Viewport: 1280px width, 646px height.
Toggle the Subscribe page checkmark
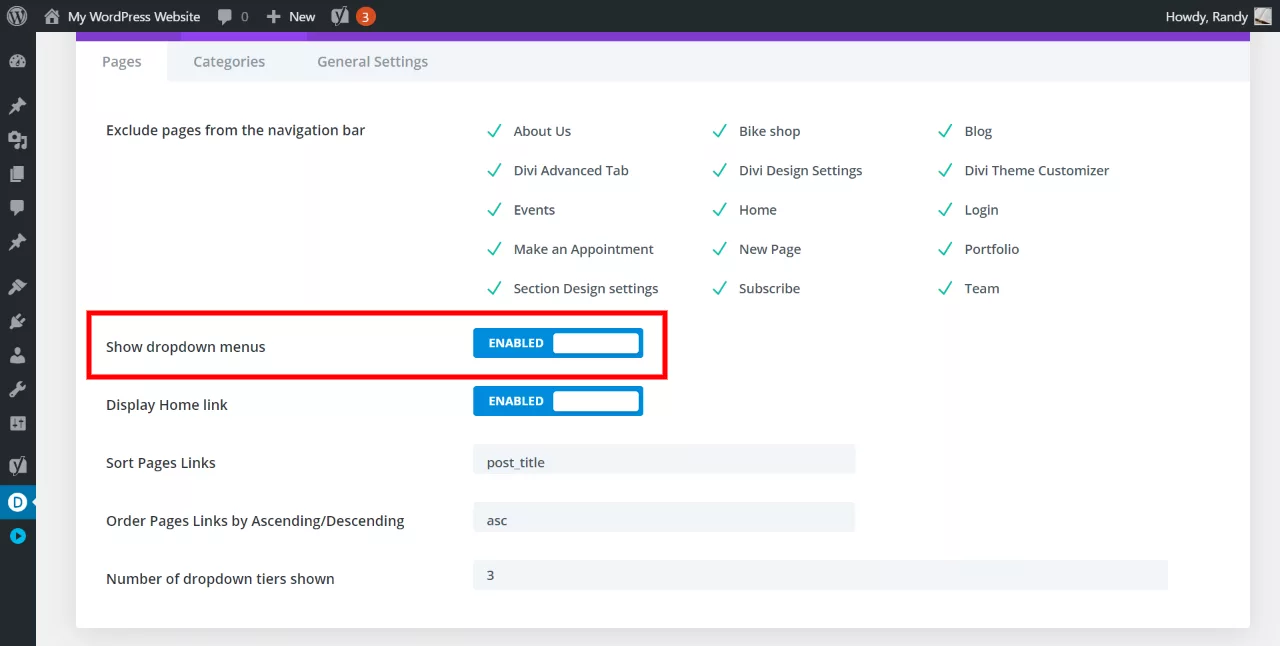(x=719, y=288)
